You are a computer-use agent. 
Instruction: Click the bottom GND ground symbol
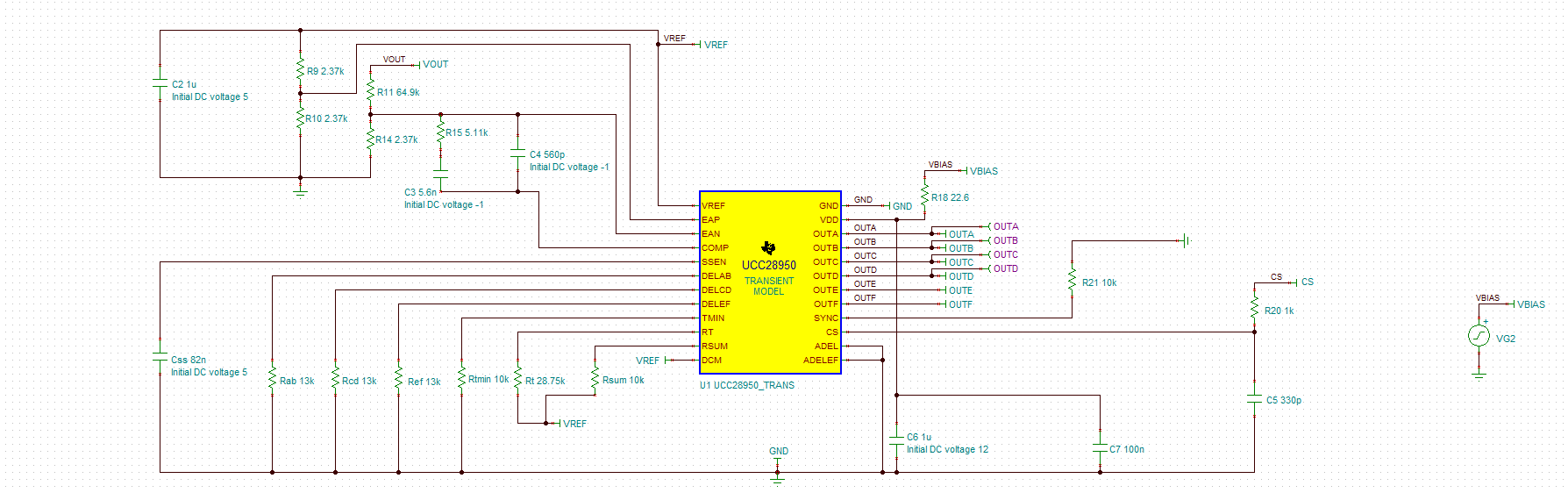point(777,479)
